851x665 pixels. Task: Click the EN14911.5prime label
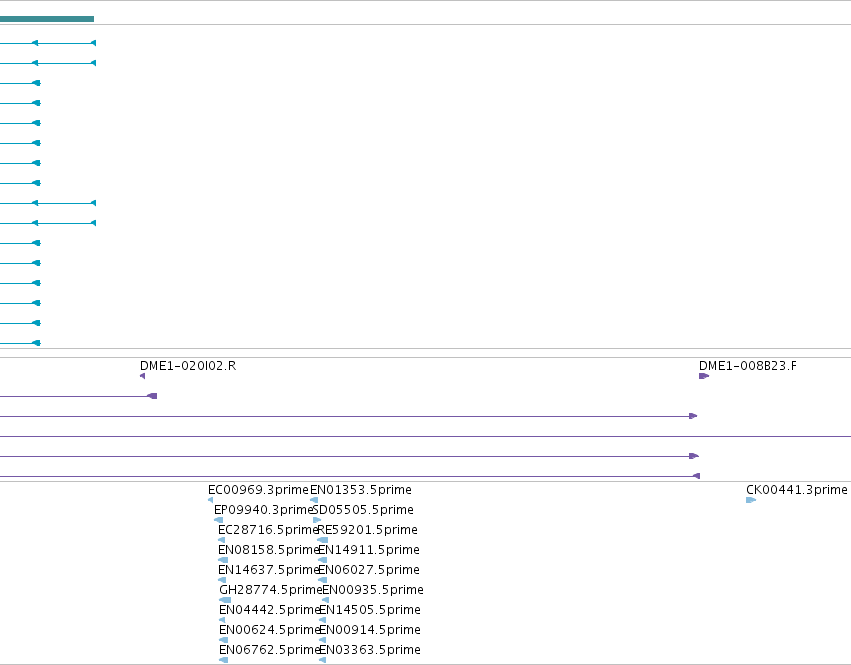click(369, 550)
